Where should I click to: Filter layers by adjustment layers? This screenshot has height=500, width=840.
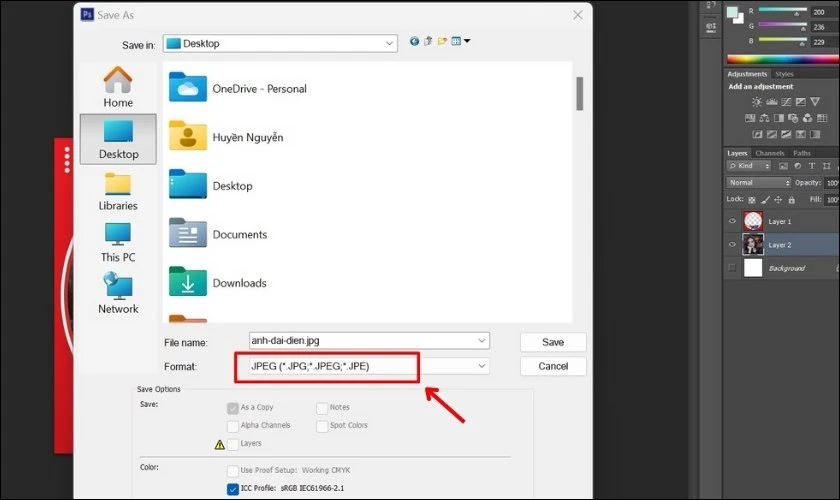tap(797, 166)
